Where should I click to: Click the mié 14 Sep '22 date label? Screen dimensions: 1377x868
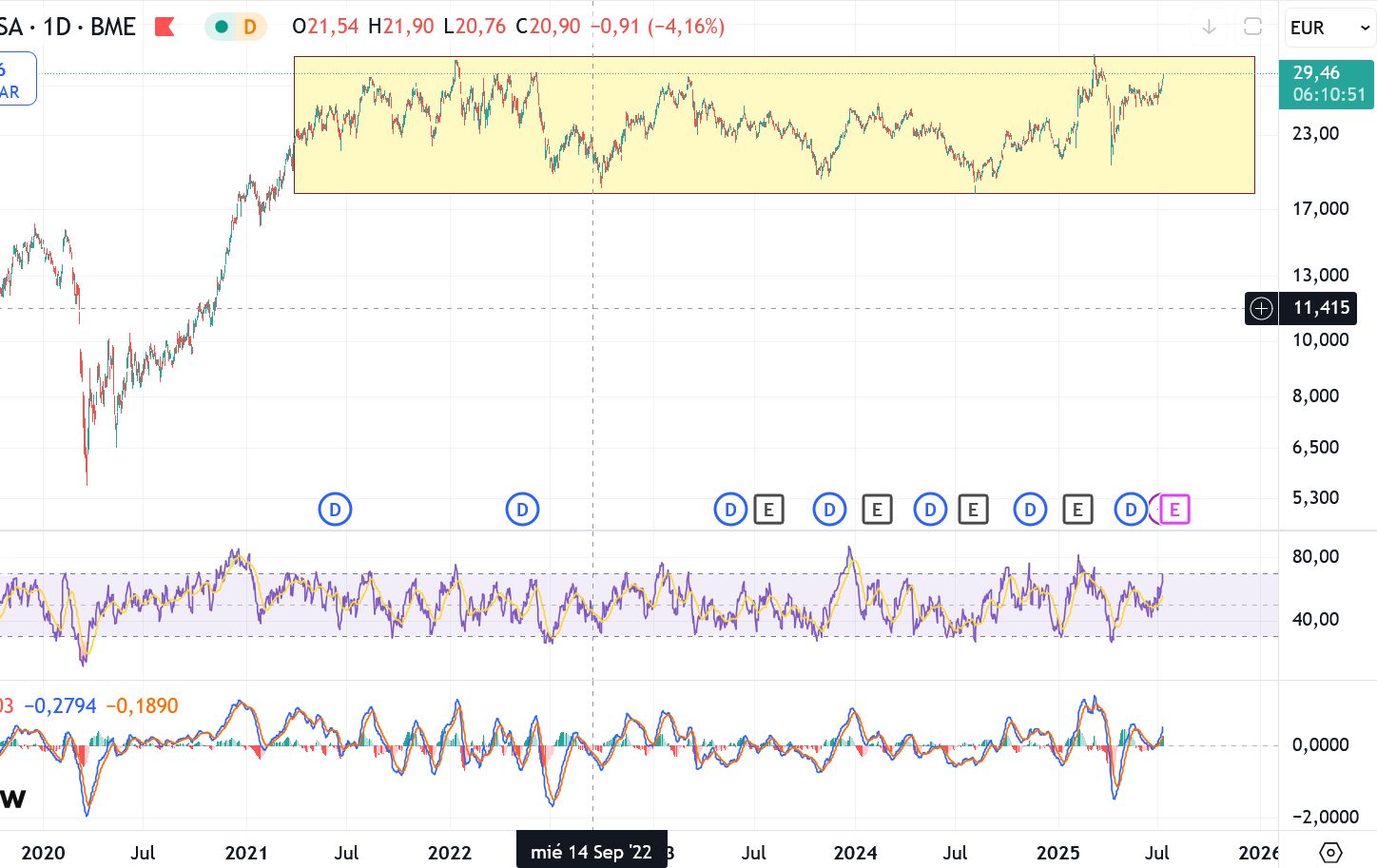tap(592, 852)
